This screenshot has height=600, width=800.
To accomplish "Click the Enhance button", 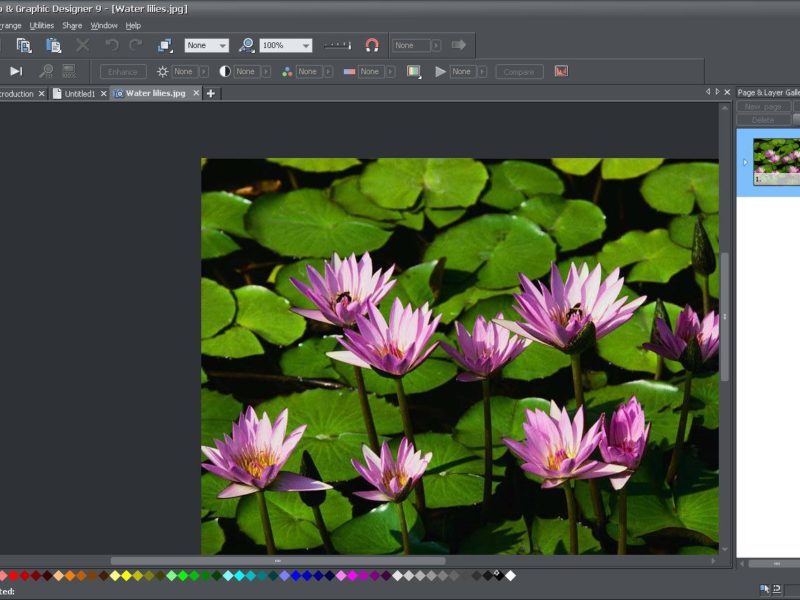I will [x=123, y=72].
